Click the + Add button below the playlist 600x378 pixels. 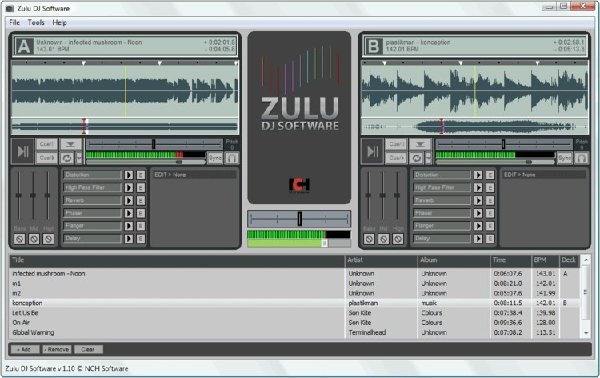[24, 349]
